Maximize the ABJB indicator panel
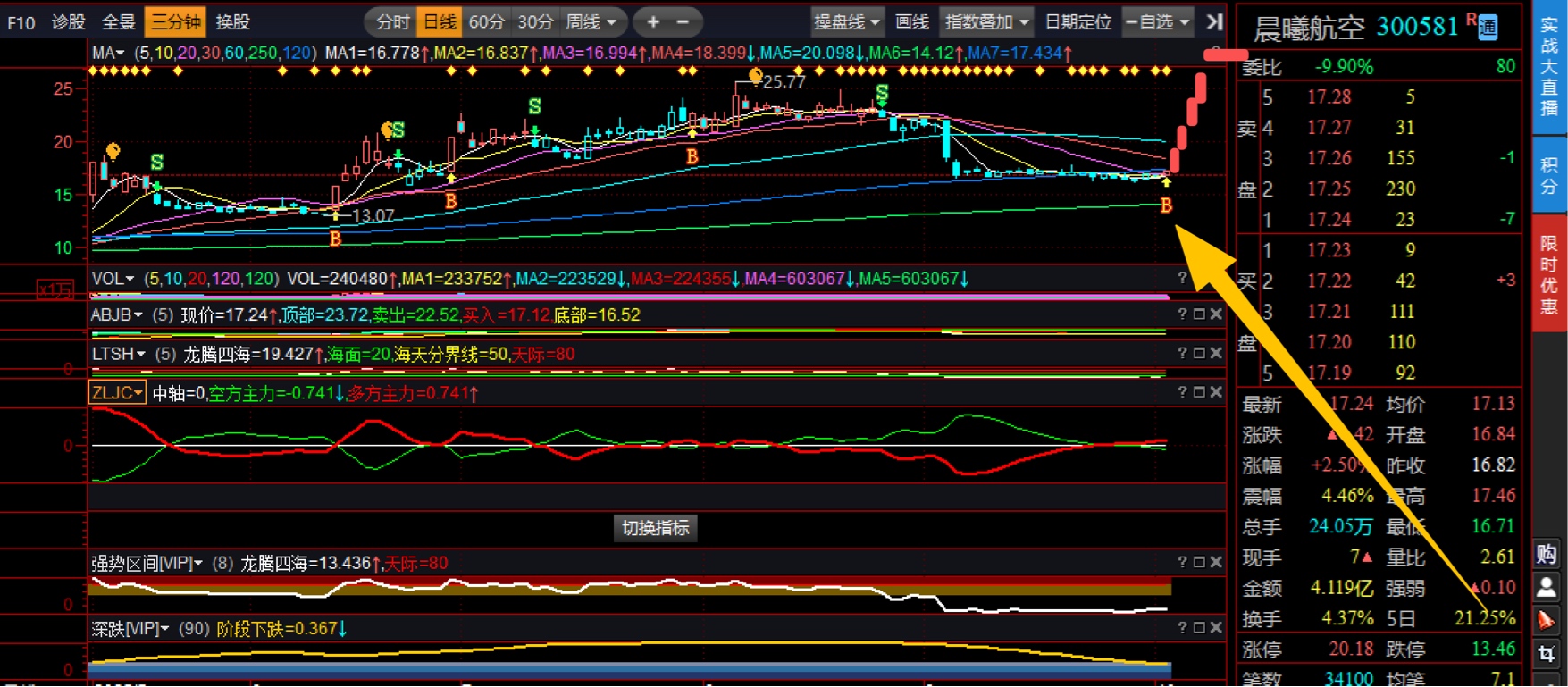The height and width of the screenshot is (687, 1568). 1199,314
